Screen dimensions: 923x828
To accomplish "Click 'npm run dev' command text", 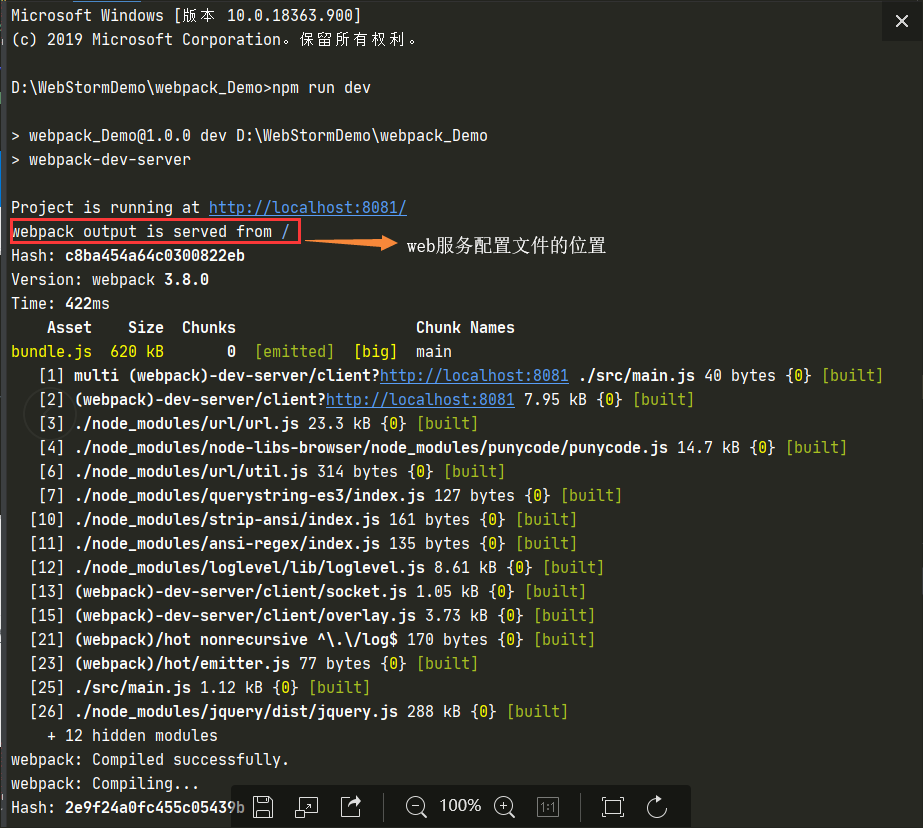I will click(x=321, y=88).
